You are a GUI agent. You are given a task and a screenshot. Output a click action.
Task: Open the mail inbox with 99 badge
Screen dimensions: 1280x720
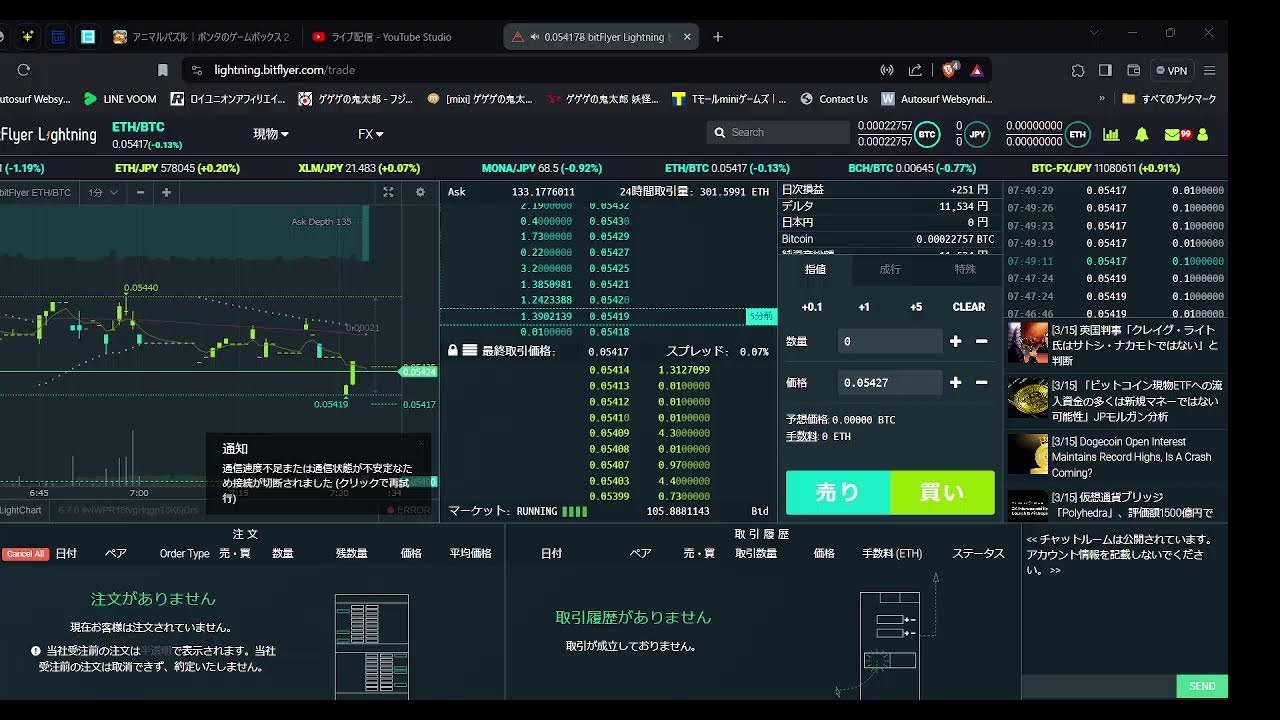[1174, 134]
